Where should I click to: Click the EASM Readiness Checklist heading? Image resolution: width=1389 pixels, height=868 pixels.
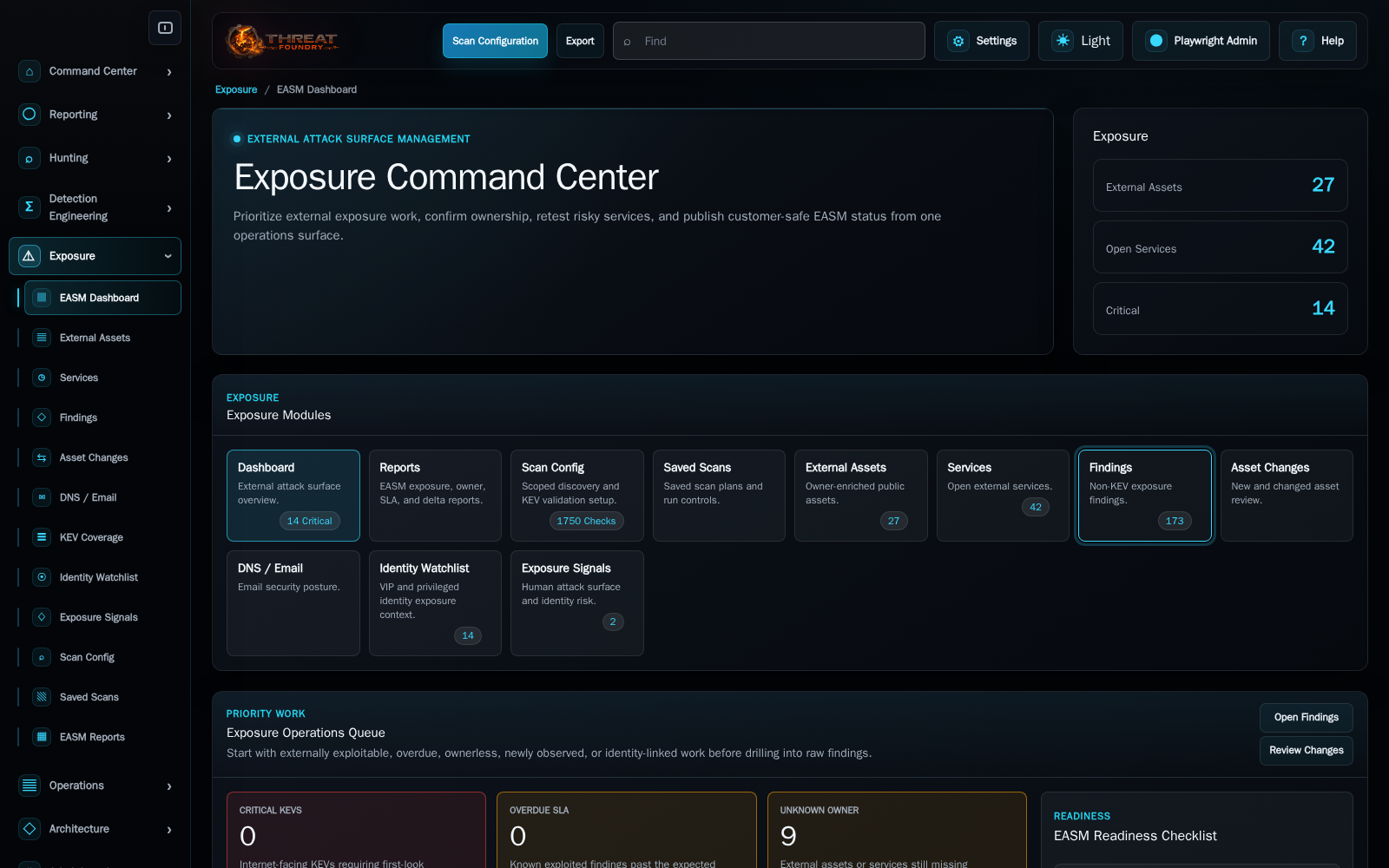(x=1136, y=836)
